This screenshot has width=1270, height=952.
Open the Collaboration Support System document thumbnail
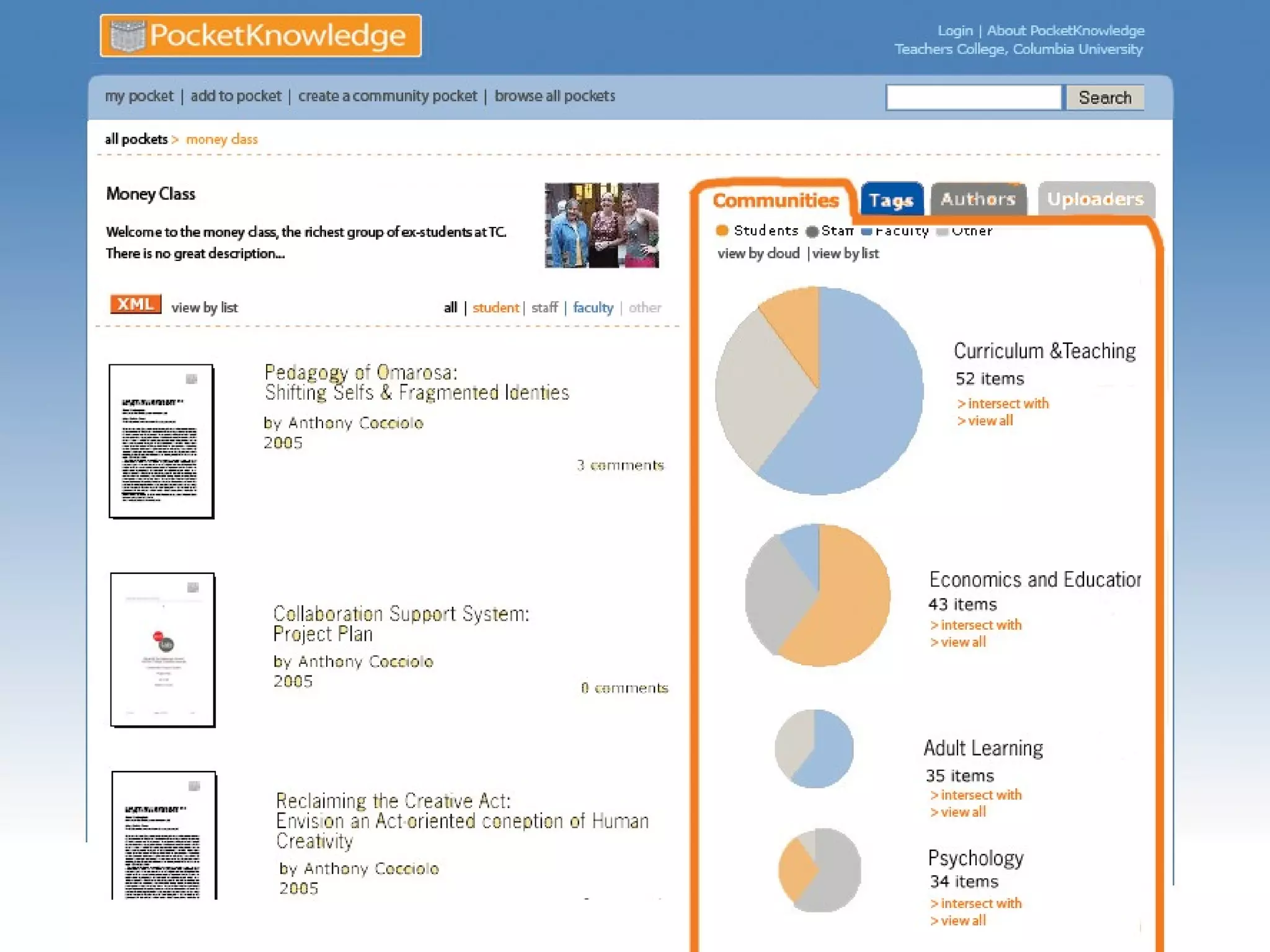click(x=162, y=650)
